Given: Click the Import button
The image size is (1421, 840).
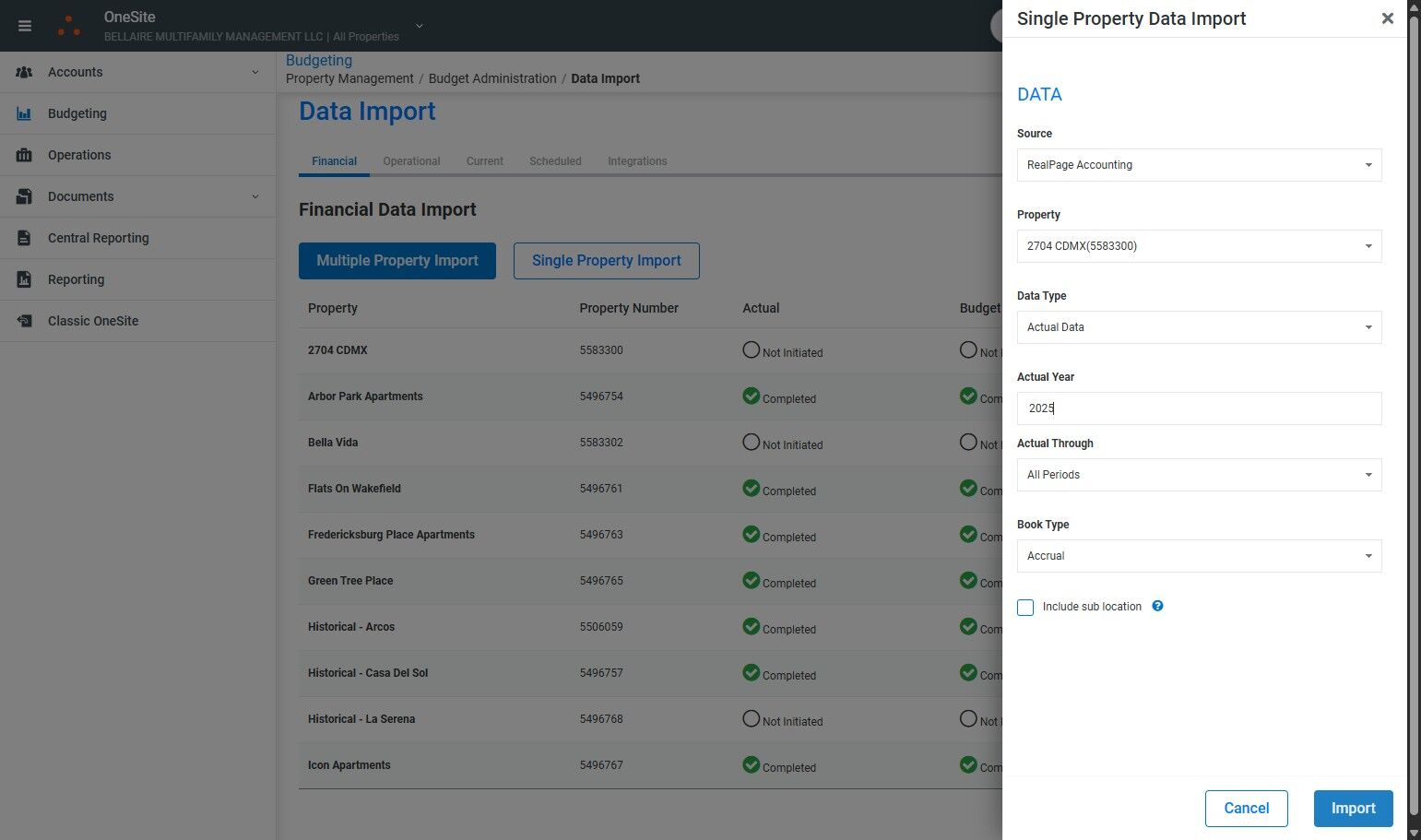Looking at the screenshot, I should coord(1353,809).
